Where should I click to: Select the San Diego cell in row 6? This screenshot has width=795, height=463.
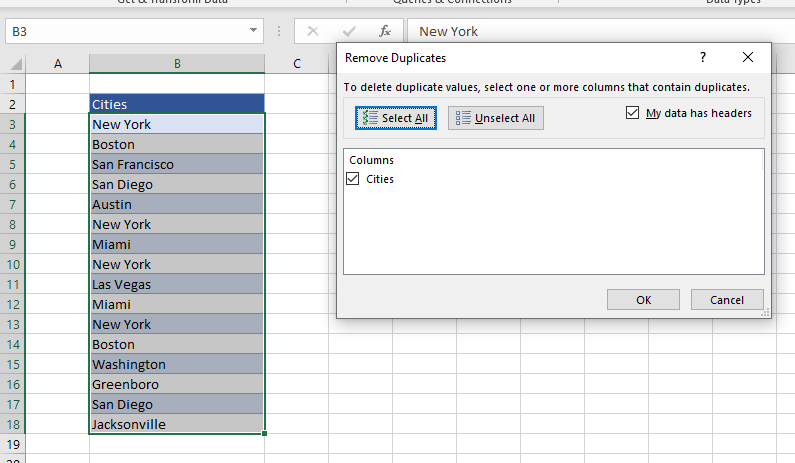coord(177,184)
